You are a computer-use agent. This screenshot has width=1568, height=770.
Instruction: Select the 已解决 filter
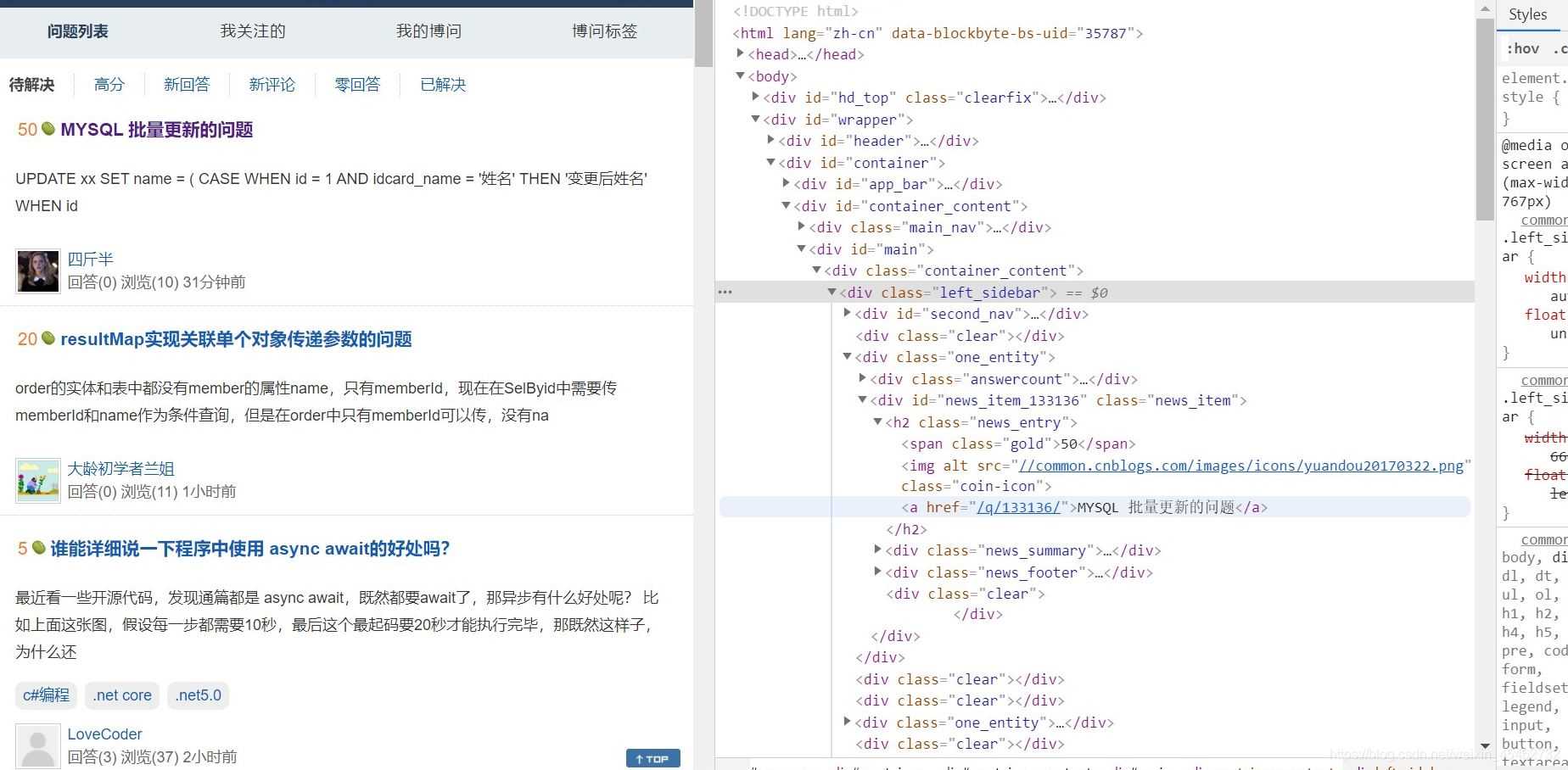pyautogui.click(x=442, y=84)
